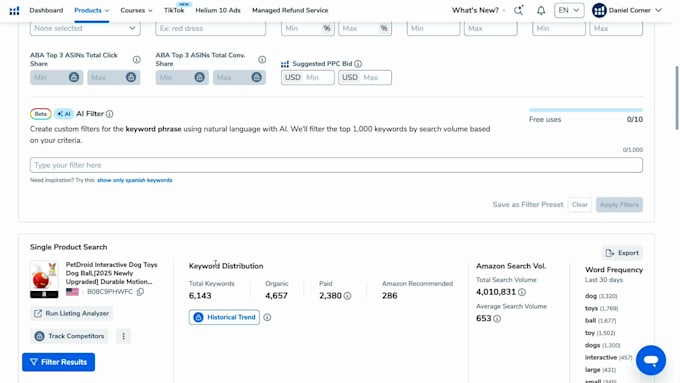Click info icon next to Historical Trend

(x=267, y=317)
